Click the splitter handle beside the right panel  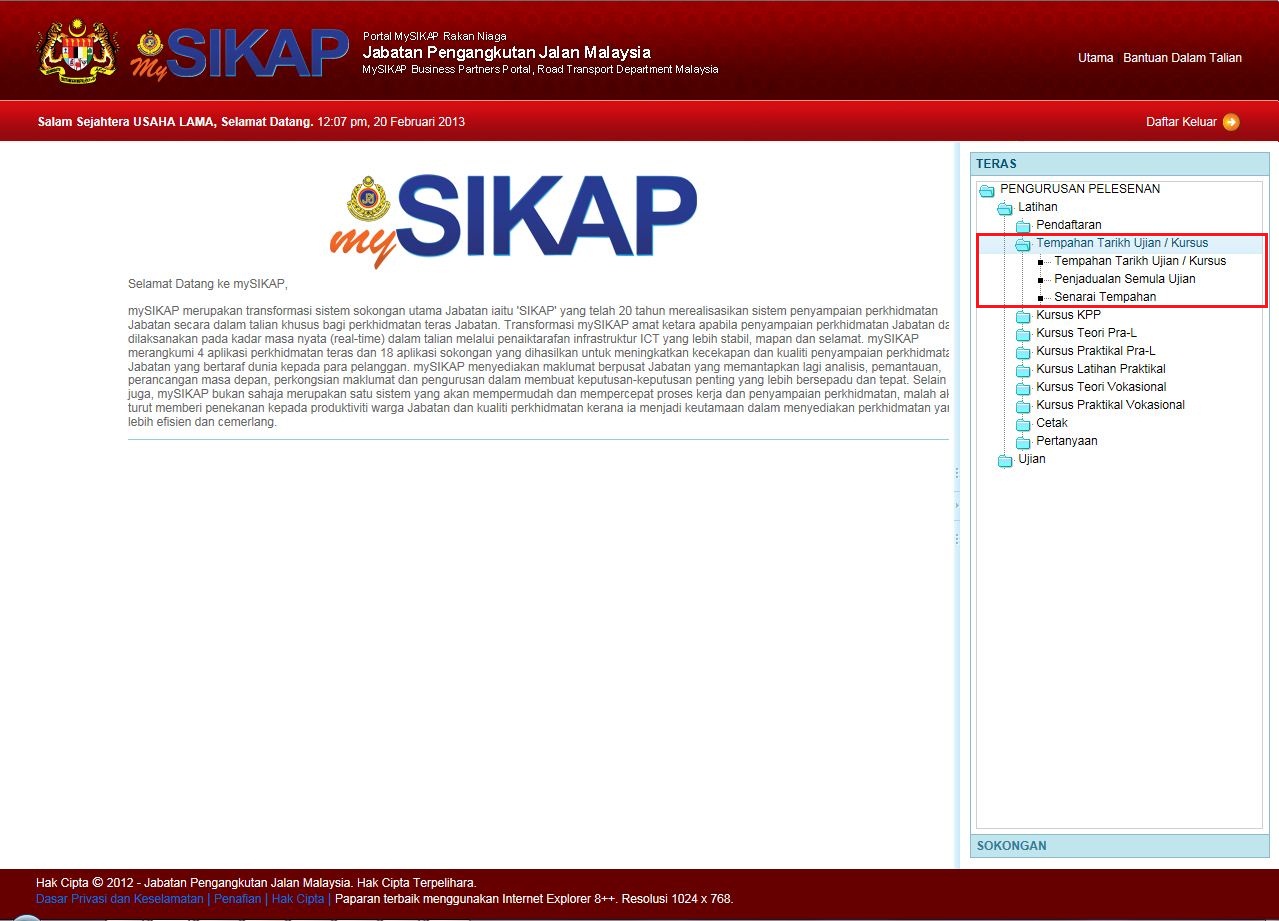[x=957, y=505]
